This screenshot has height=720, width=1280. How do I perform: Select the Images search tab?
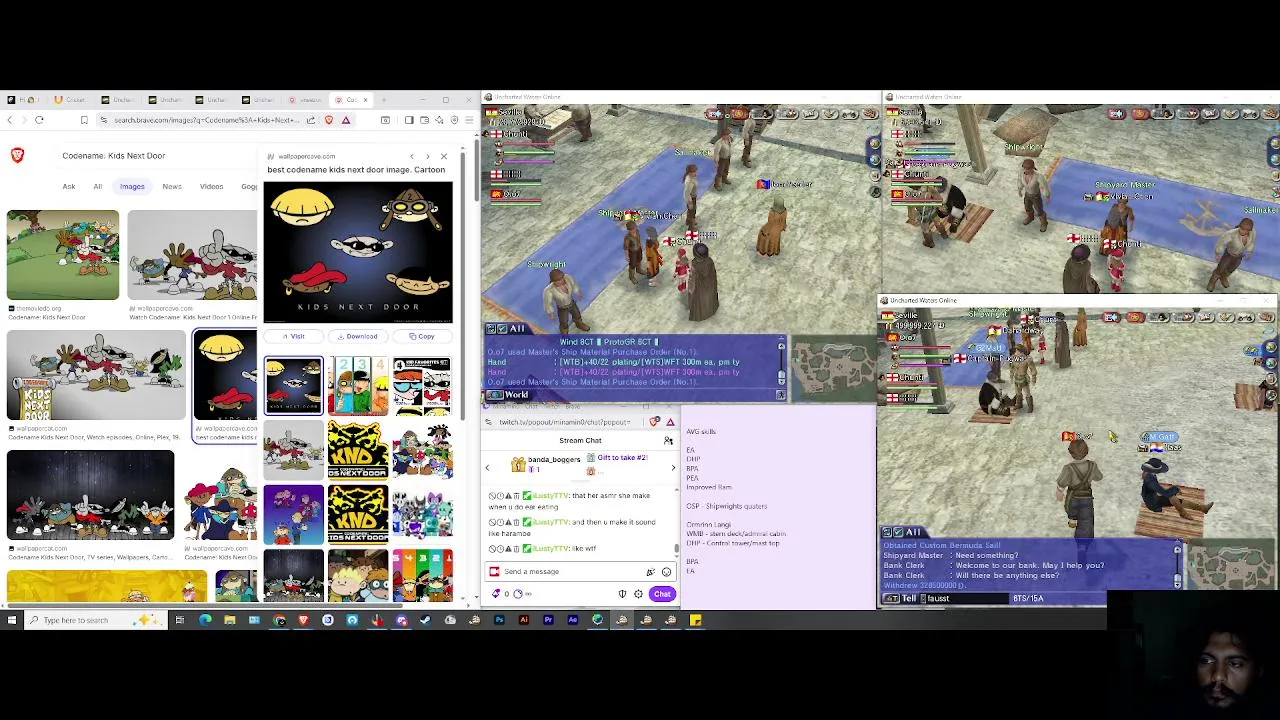click(132, 186)
